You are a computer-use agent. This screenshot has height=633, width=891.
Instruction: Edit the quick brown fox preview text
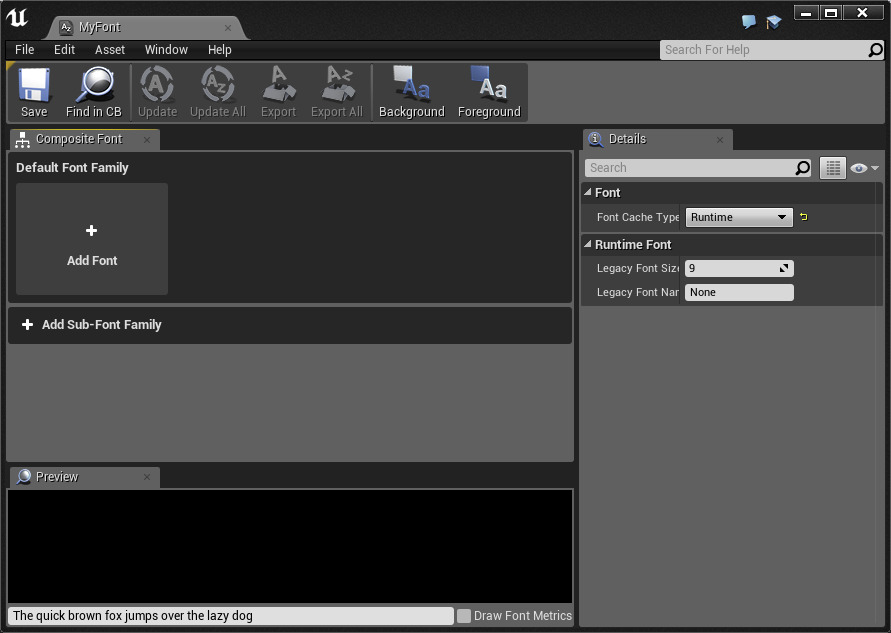[x=231, y=616]
